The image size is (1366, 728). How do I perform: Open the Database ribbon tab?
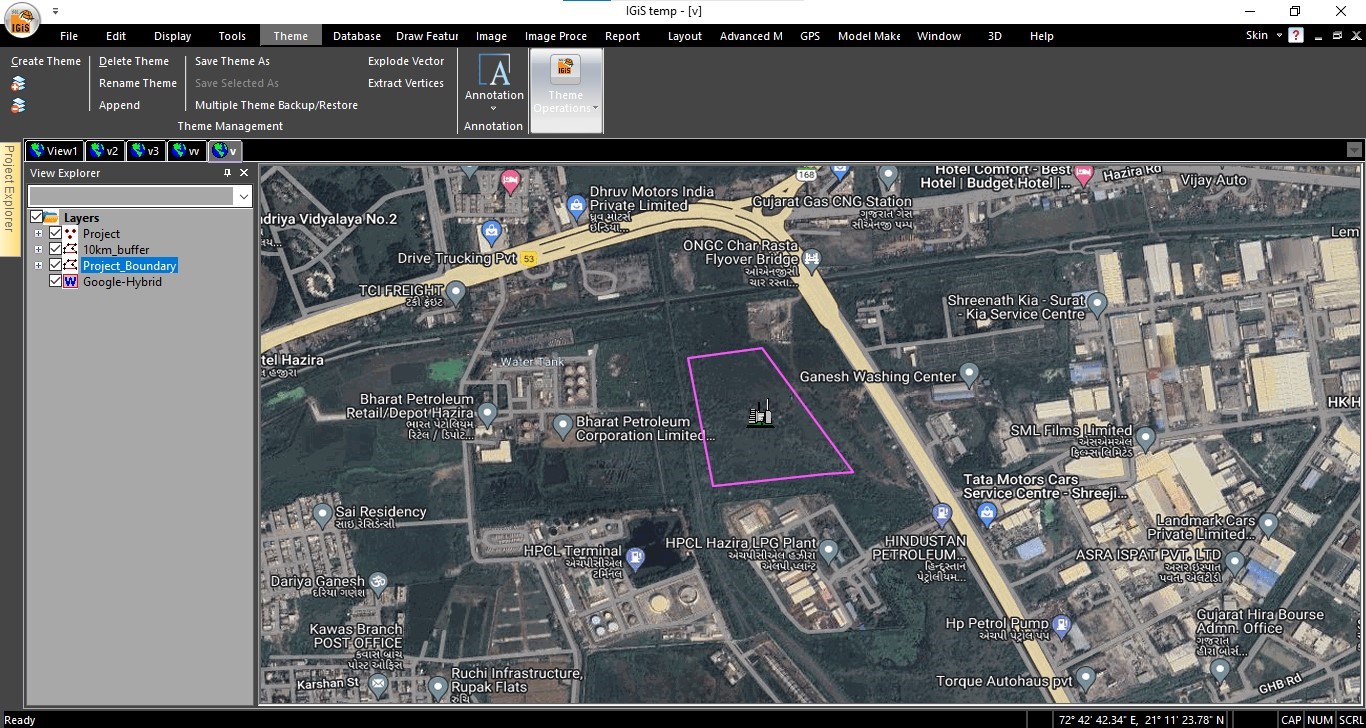[x=357, y=36]
